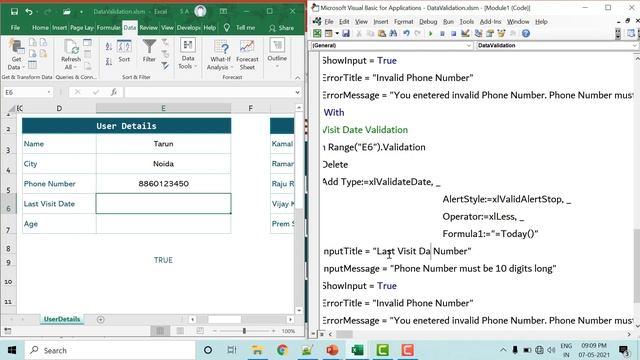Click the VBA toolbar Save icon
Image resolution: width=640 pixels, height=360 pixels.
[346, 33]
